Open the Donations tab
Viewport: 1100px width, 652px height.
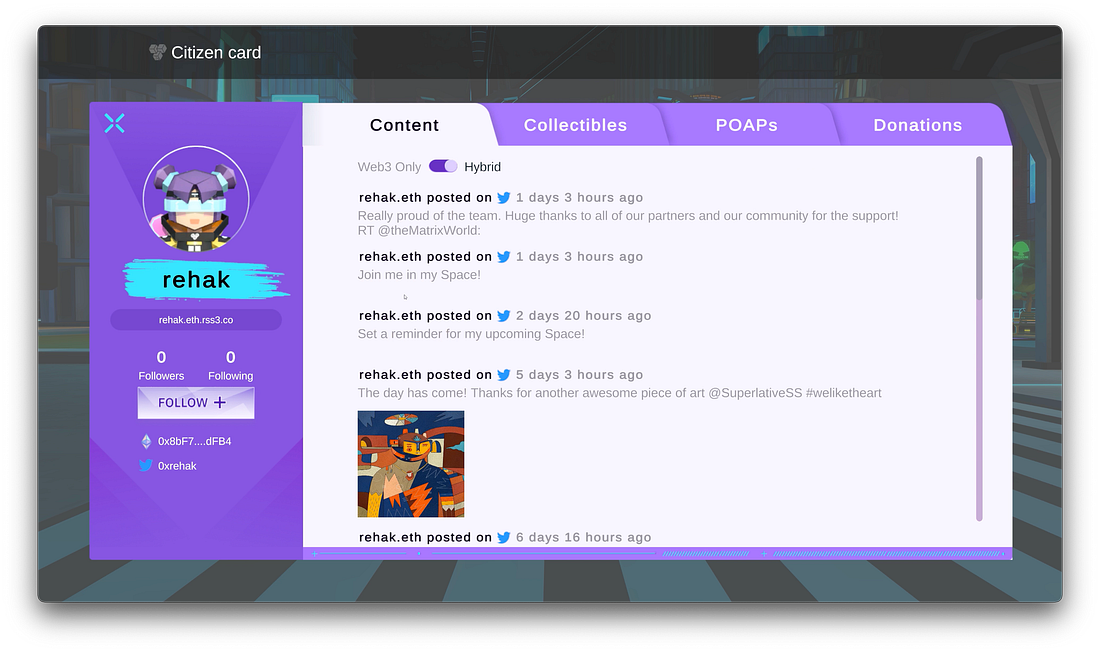pyautogui.click(x=917, y=125)
